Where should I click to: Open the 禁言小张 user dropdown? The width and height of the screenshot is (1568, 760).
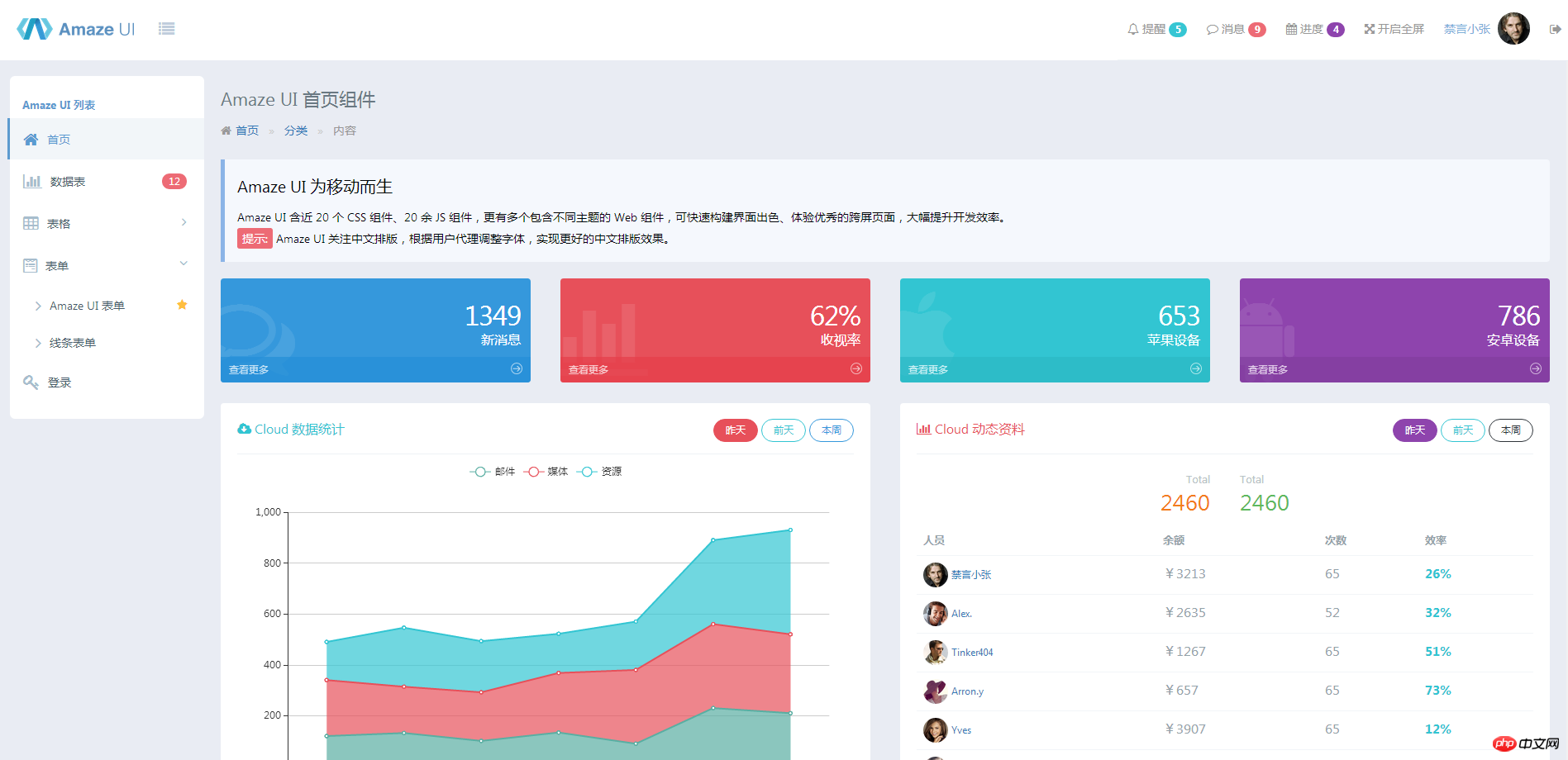[1467, 29]
